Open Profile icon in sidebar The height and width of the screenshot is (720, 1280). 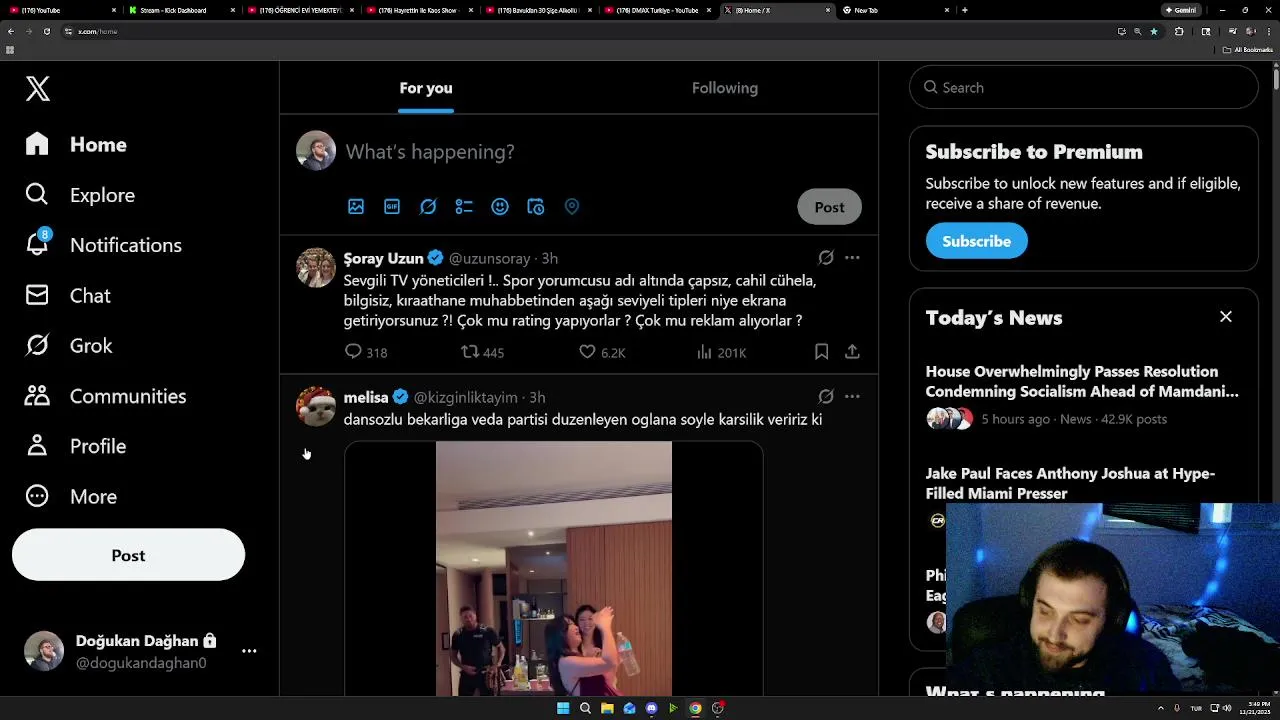pos(37,445)
